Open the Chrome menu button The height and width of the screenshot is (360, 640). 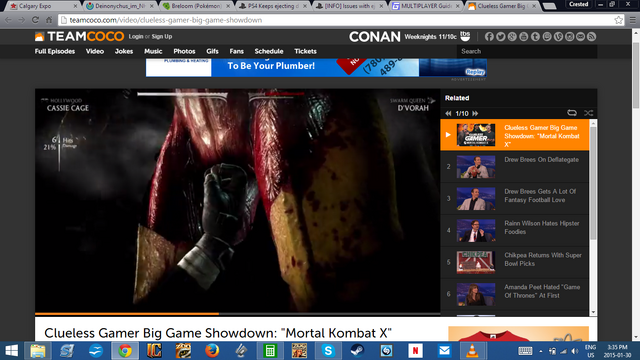(632, 20)
